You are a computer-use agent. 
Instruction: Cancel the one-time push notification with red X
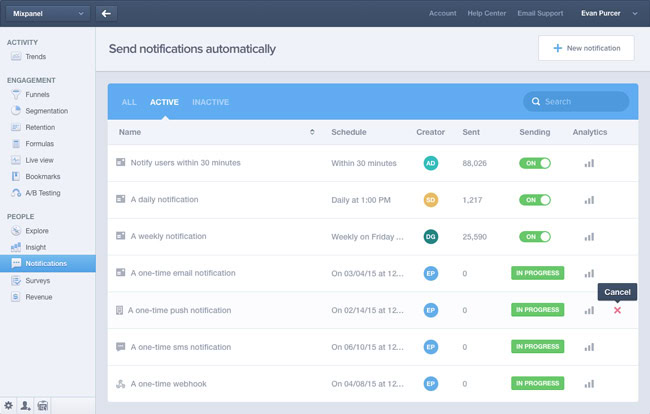click(x=617, y=310)
